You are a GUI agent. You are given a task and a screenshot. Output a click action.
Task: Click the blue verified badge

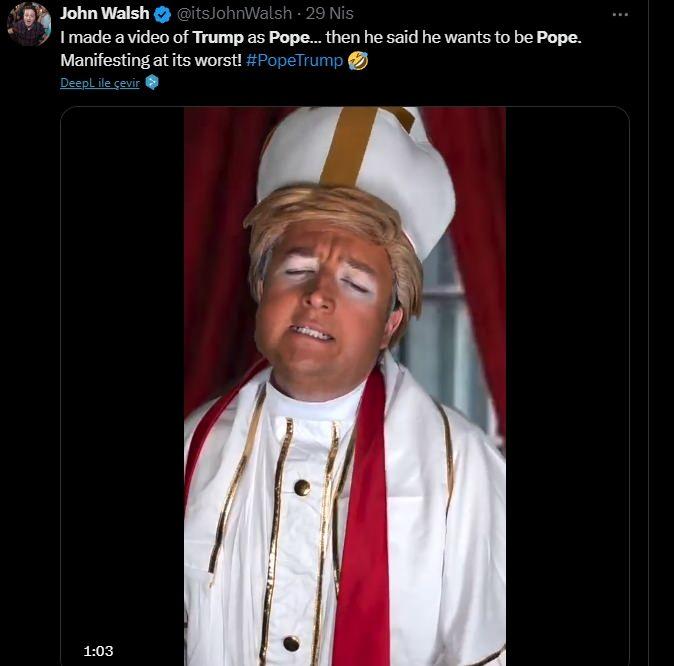[x=162, y=14]
